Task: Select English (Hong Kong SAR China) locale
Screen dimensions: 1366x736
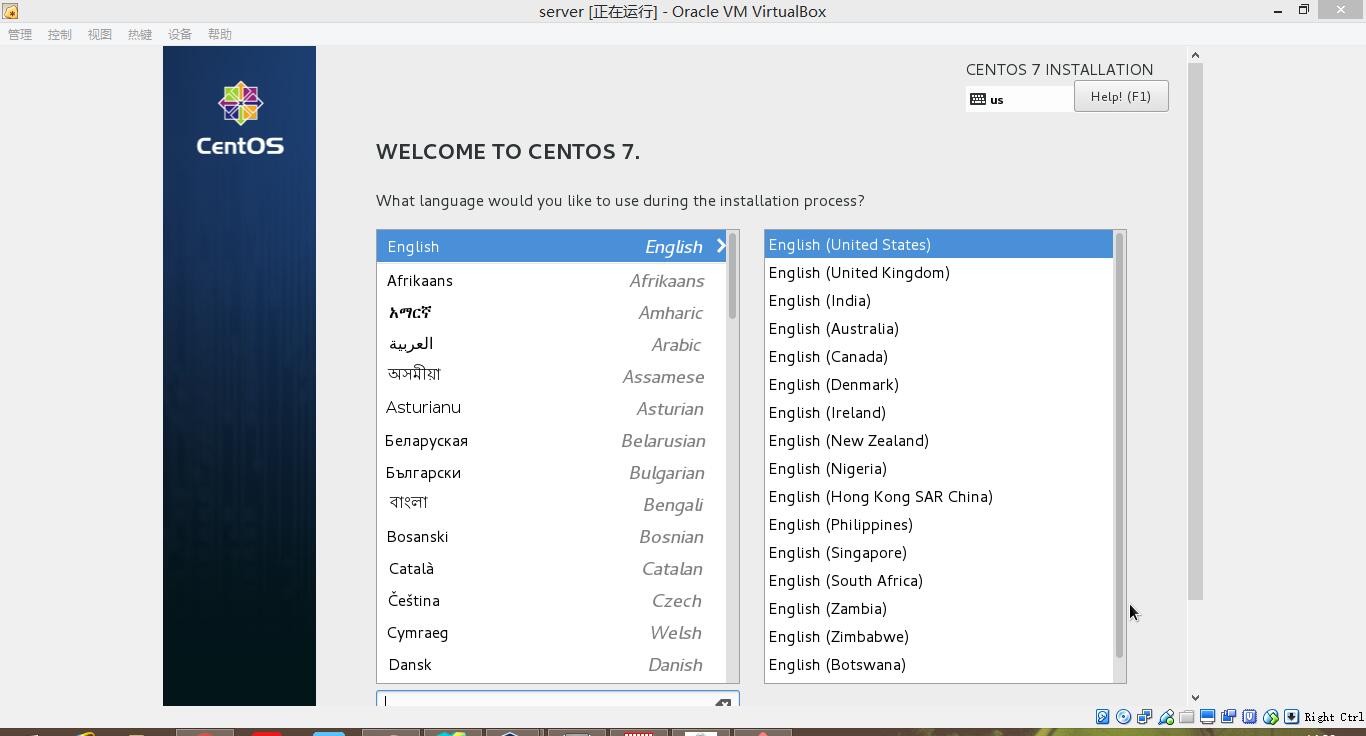Action: coord(939,496)
